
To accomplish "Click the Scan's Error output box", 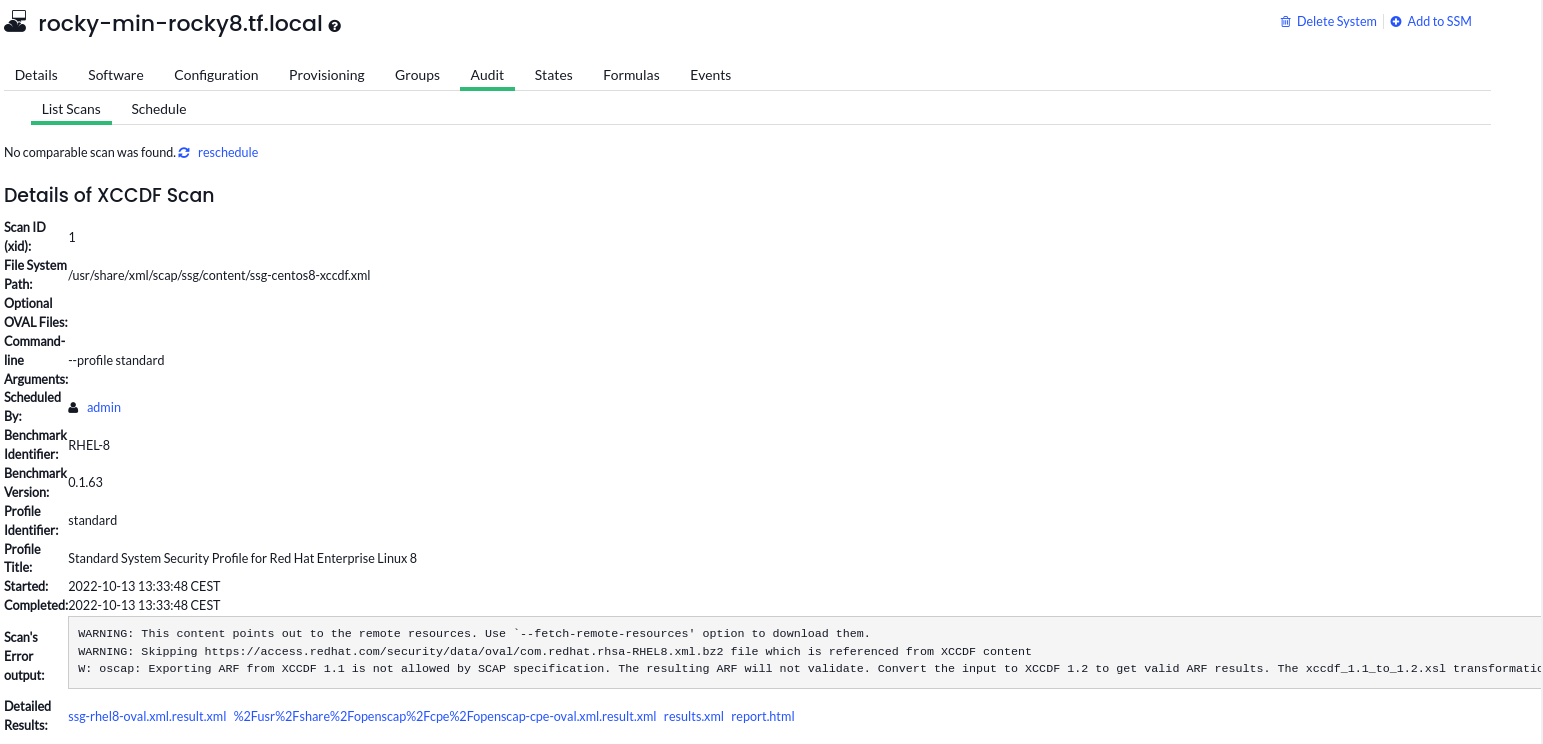I will tap(805, 652).
